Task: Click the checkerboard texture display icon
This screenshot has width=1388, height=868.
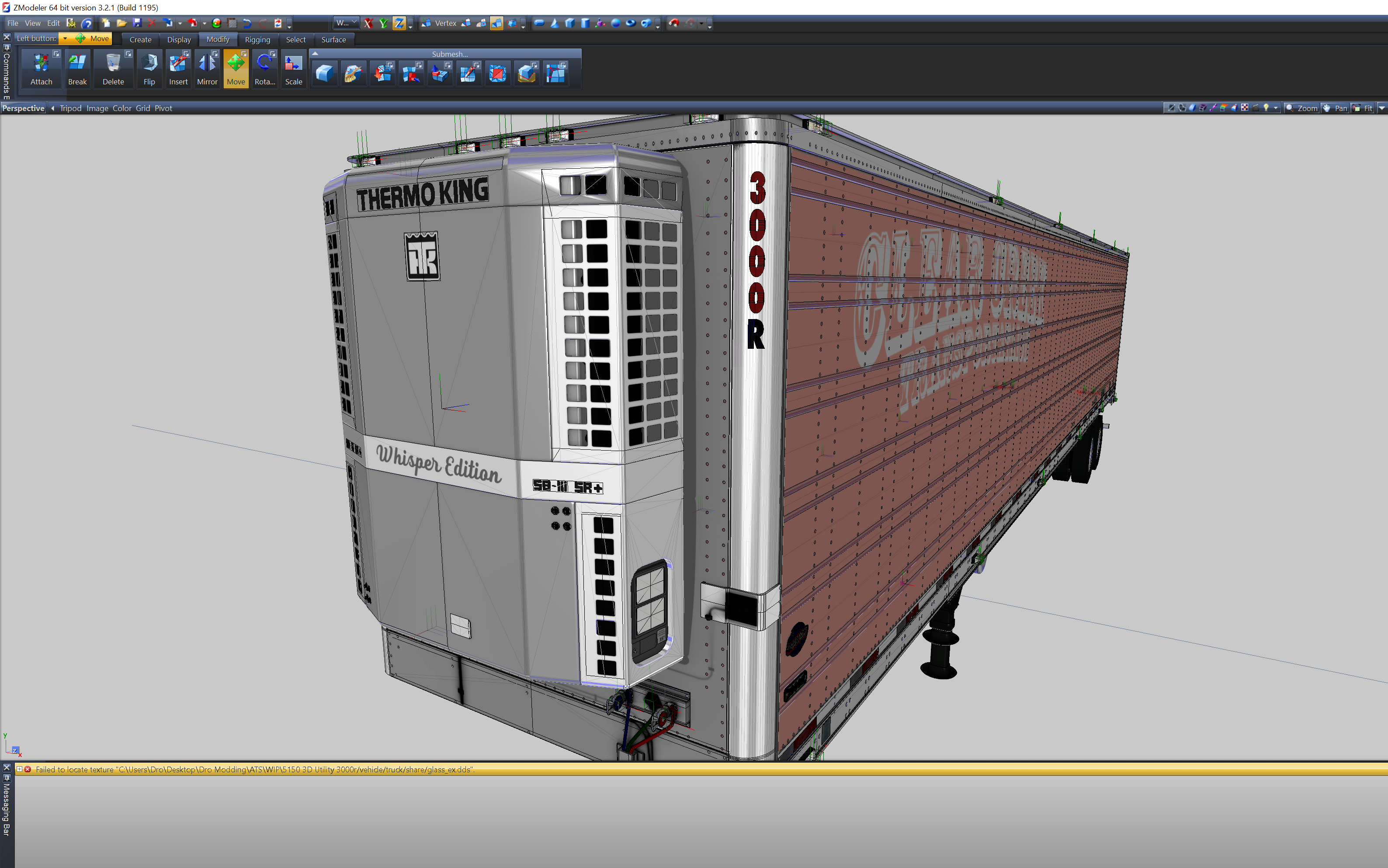Action: 1245,108
